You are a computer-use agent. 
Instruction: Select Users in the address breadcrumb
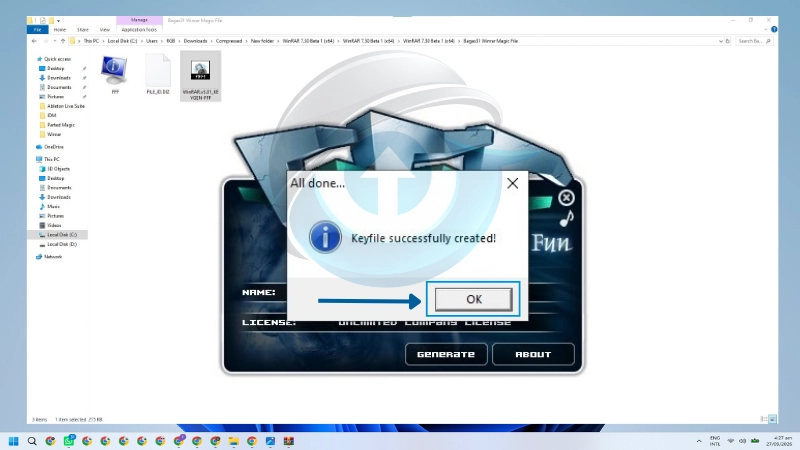tap(152, 41)
